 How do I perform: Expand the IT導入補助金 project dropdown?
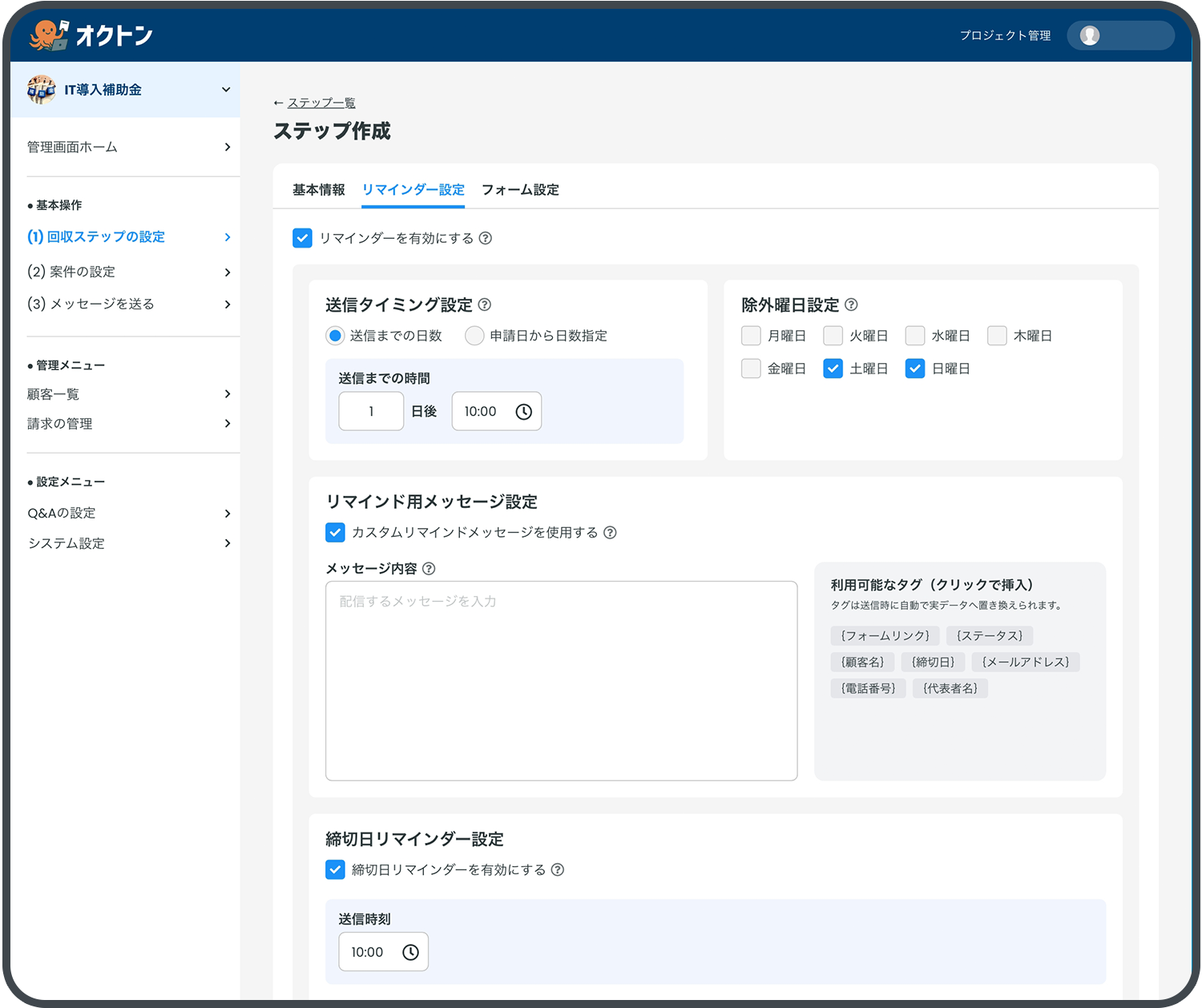click(x=226, y=90)
